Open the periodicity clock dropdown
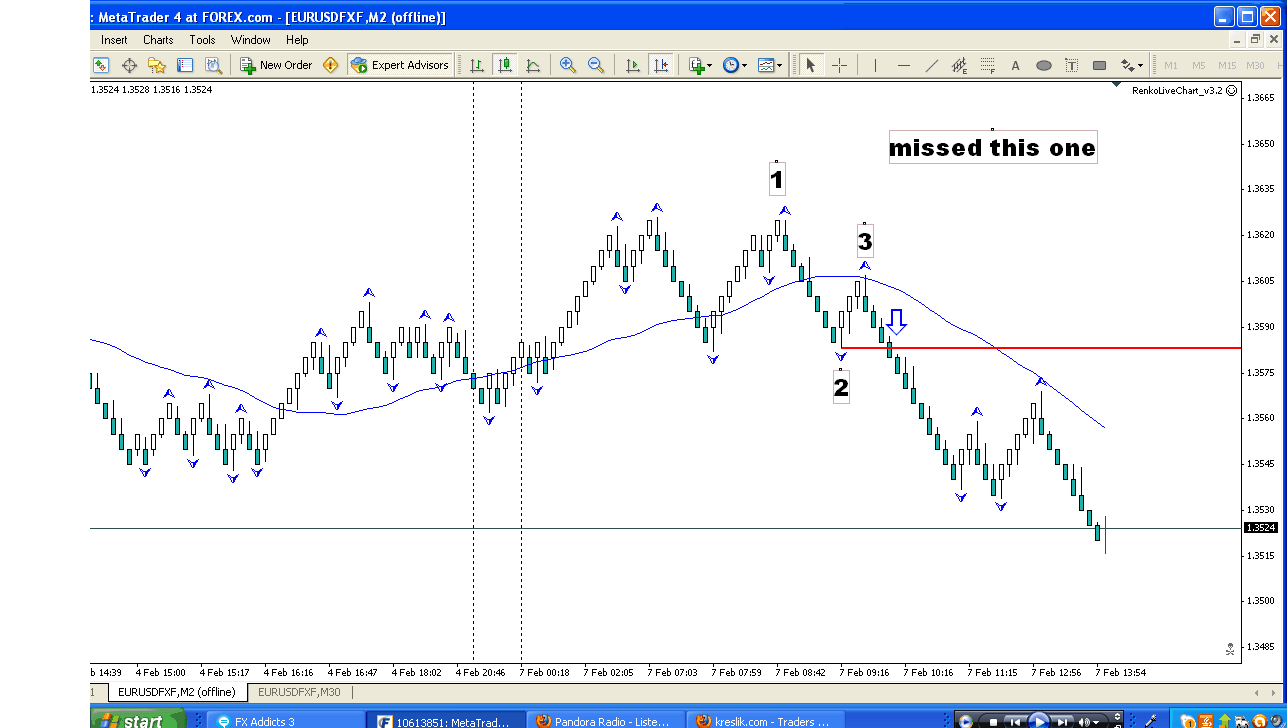Screen dimensions: 1287x728 (735, 65)
